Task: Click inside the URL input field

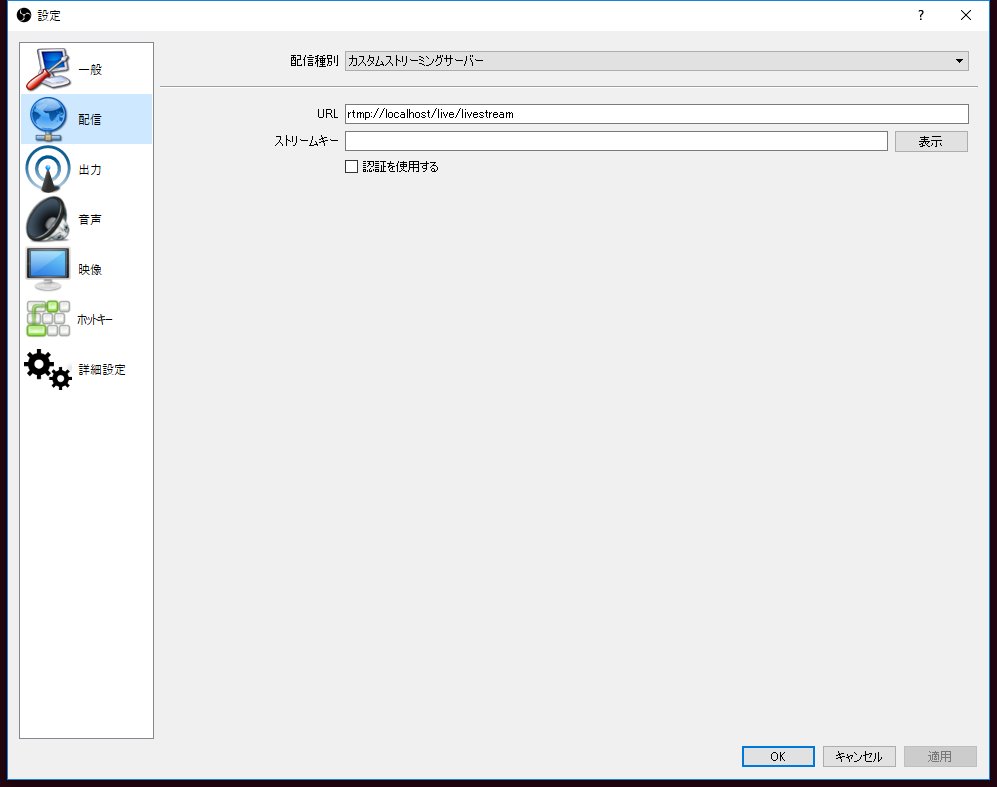Action: [x=655, y=113]
